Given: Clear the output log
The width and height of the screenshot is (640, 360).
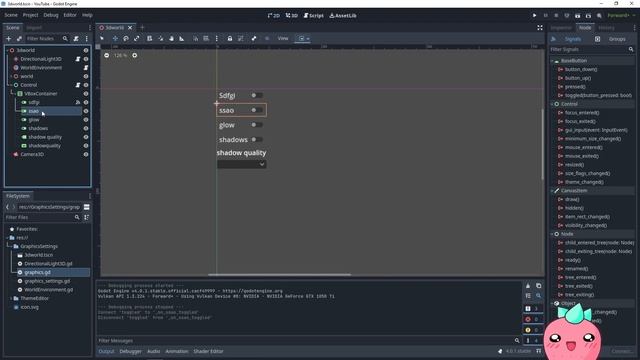Looking at the screenshot, I should (528, 286).
